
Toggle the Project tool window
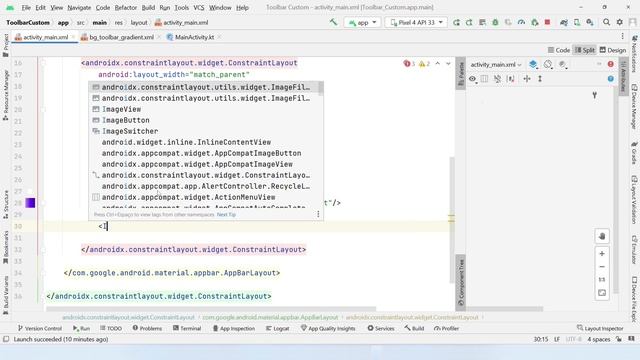pos(6,45)
